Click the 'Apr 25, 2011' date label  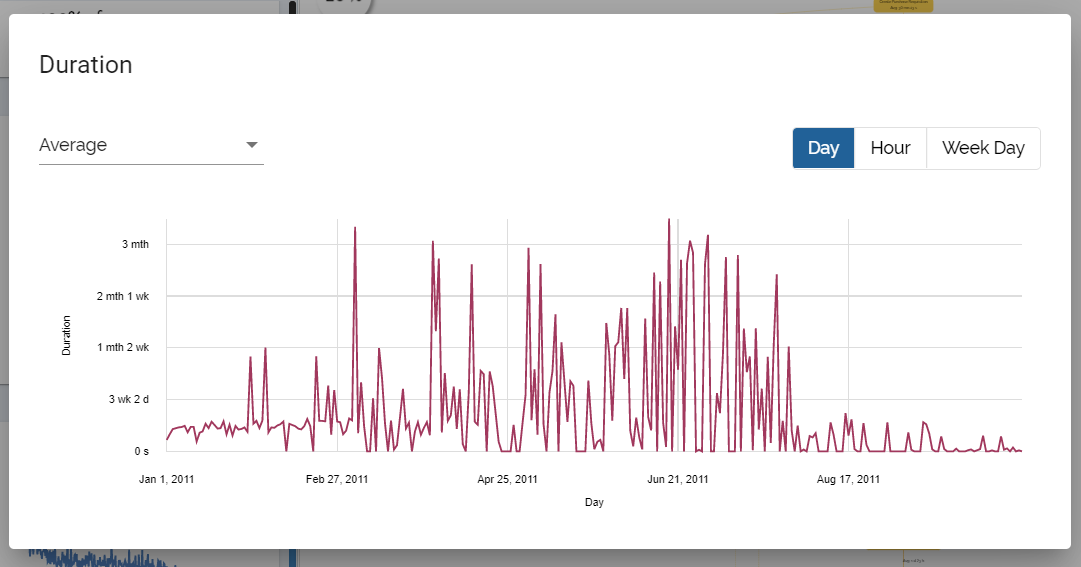pyautogui.click(x=508, y=479)
